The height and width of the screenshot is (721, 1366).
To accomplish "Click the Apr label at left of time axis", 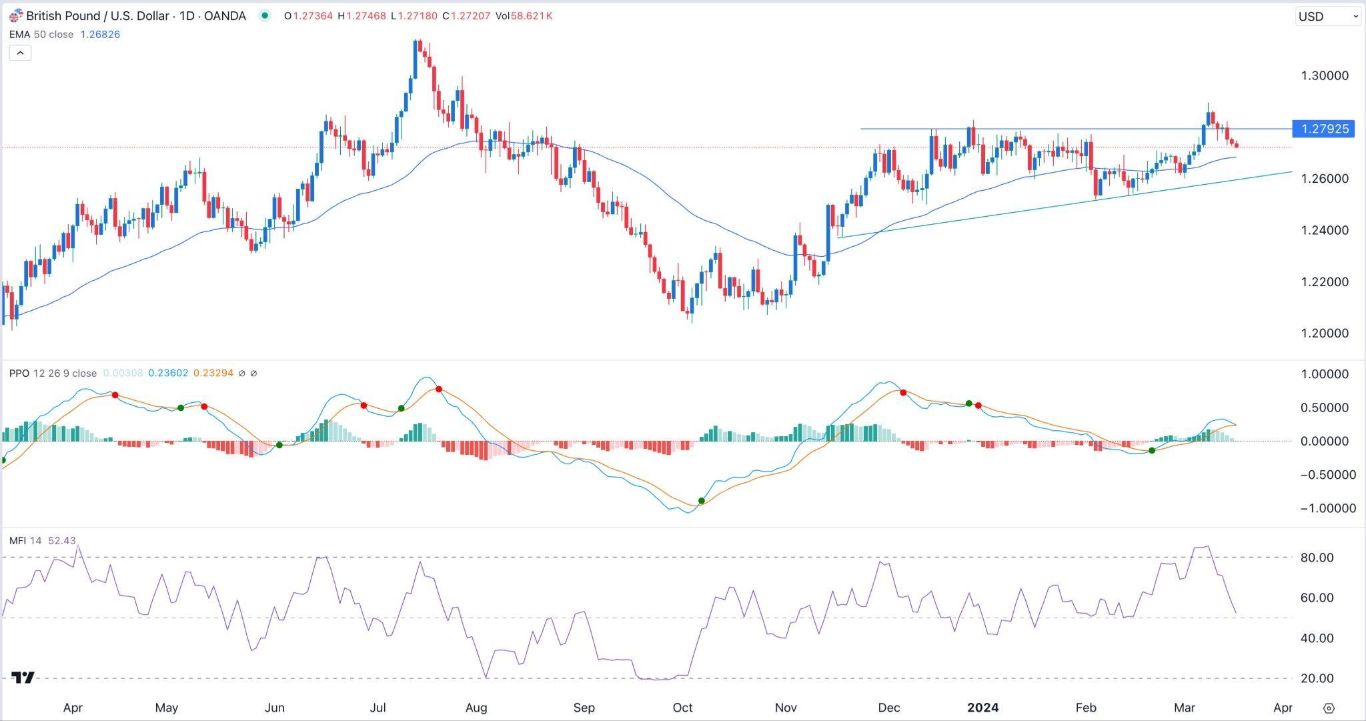I will point(72,707).
